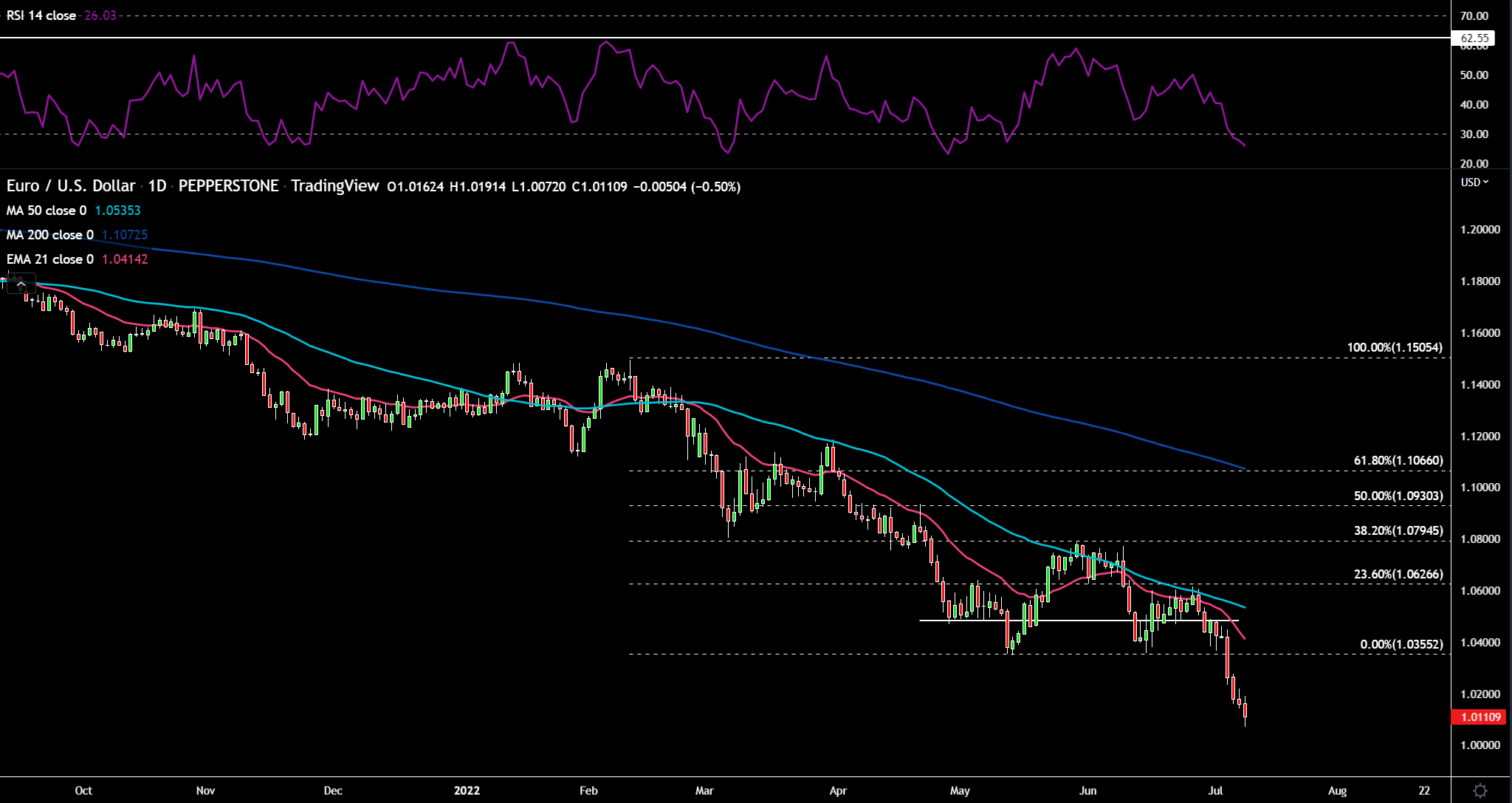1512x803 pixels.
Task: Click the Euro / U.S. Dollar symbol title
Action: point(71,186)
